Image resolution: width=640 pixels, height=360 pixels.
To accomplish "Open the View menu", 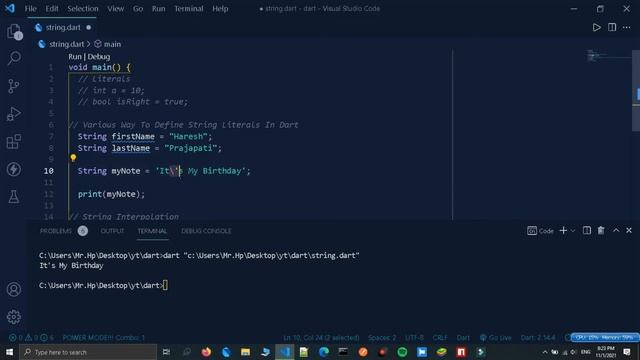I will coord(116,9).
